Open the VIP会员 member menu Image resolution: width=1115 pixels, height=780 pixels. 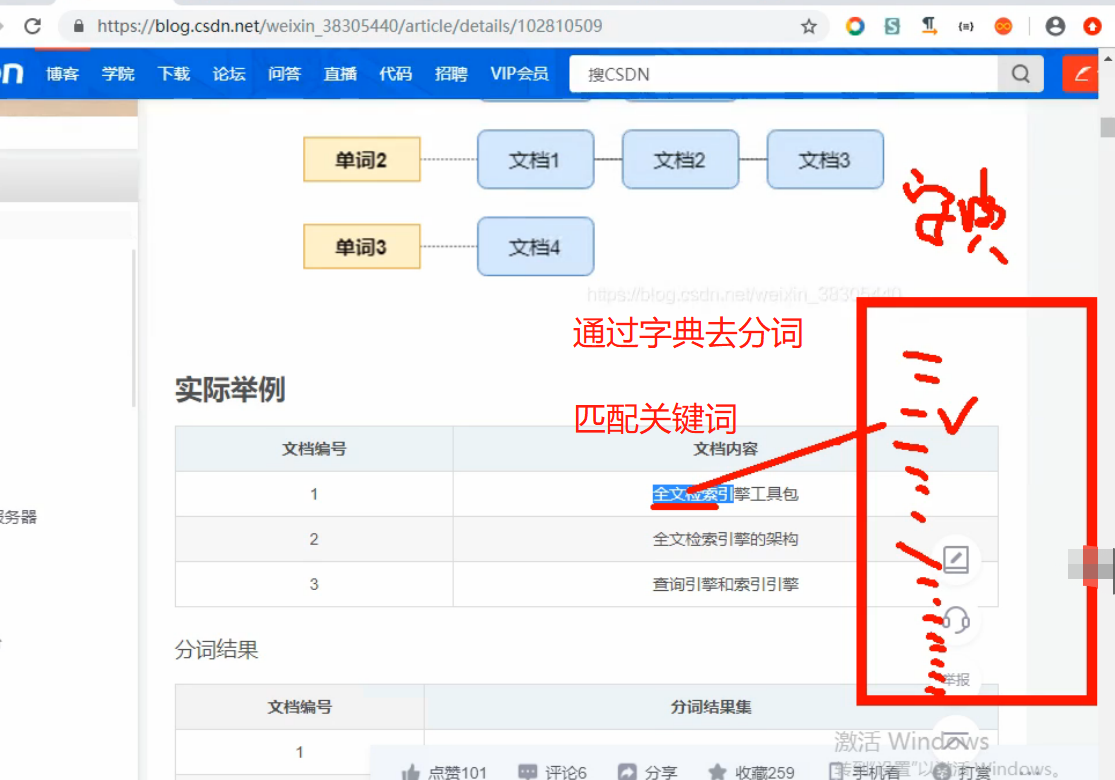[519, 73]
